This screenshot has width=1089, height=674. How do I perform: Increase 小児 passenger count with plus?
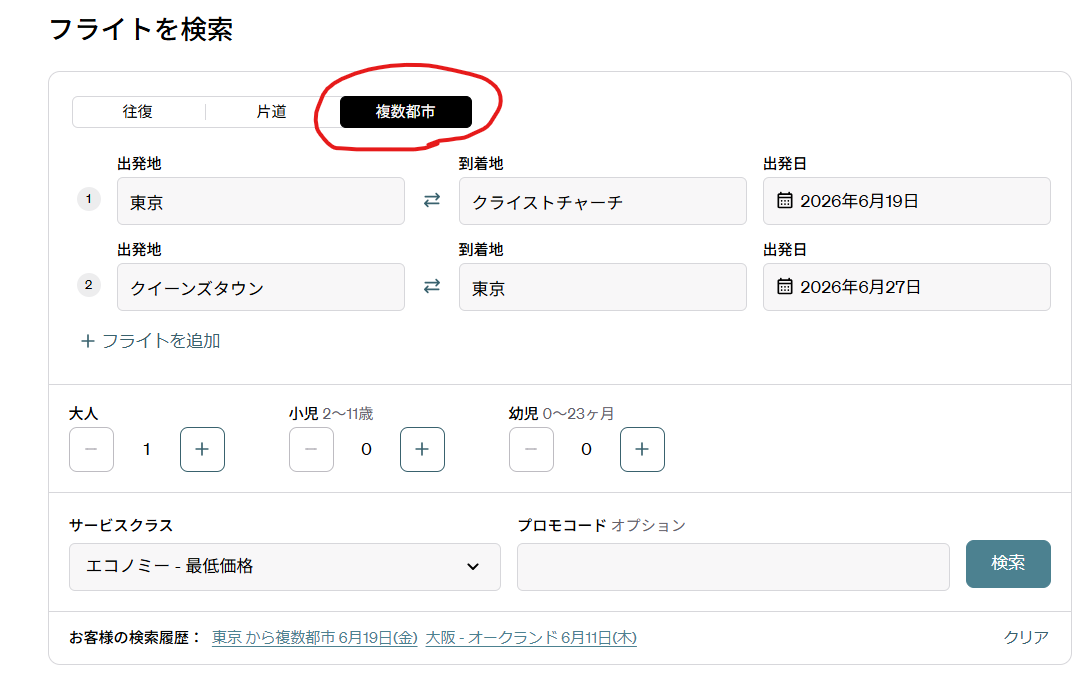(x=422, y=450)
